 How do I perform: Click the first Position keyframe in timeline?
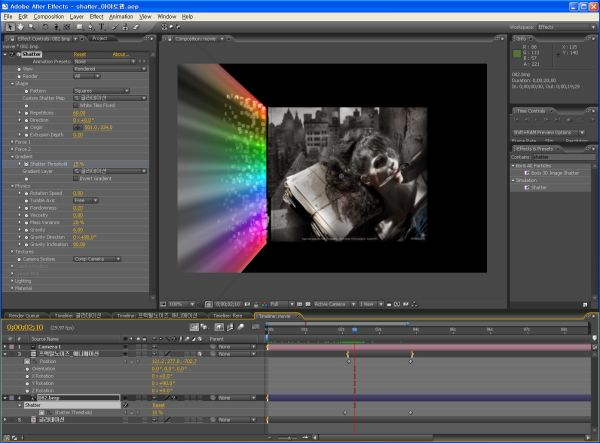(349, 361)
